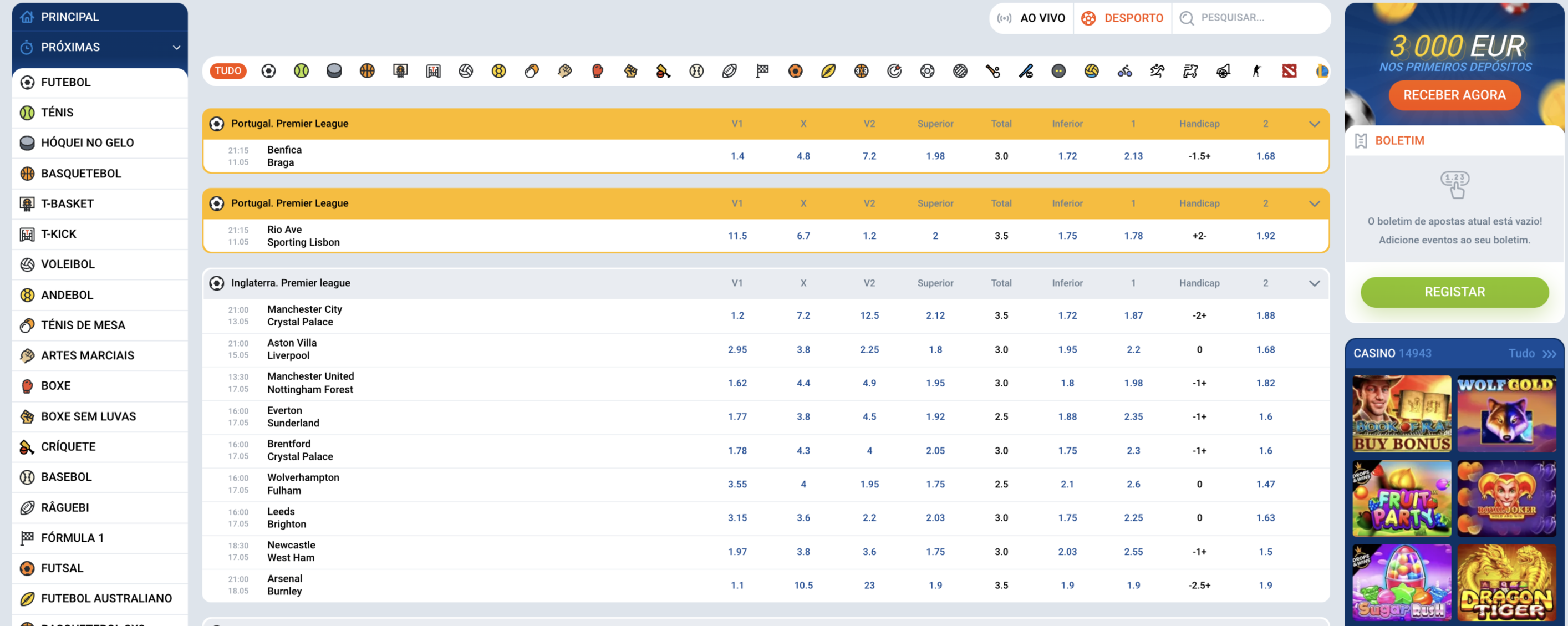
Task: Filter by horse racing icon in top bar
Action: click(1158, 70)
